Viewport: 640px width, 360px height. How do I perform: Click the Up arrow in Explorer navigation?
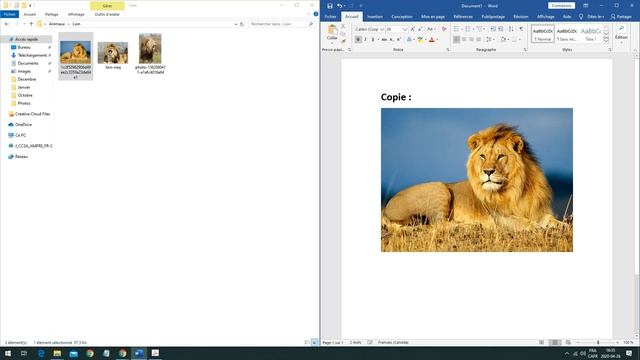click(x=31, y=24)
